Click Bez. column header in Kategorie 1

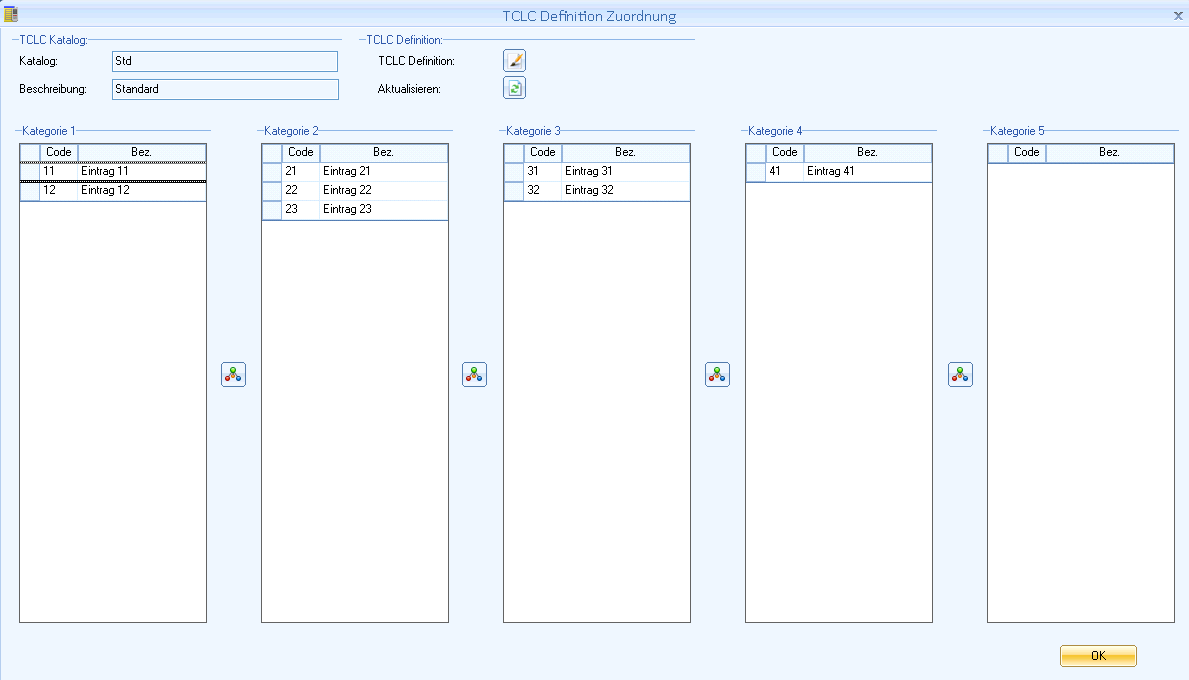pyautogui.click(x=142, y=152)
